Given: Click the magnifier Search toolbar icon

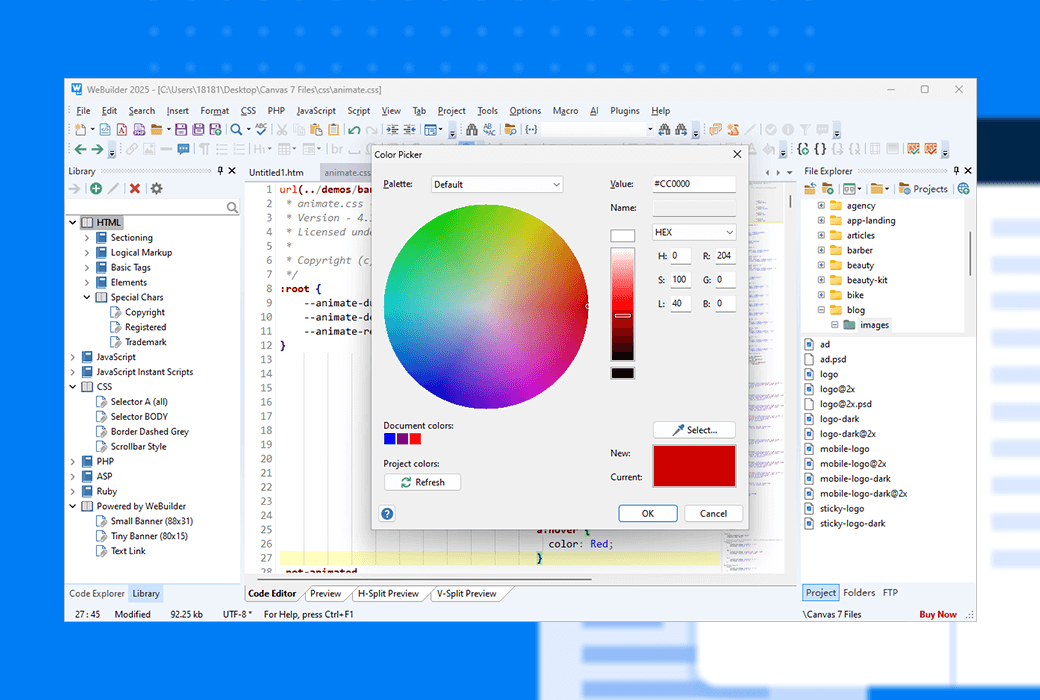Looking at the screenshot, I should (x=236, y=129).
